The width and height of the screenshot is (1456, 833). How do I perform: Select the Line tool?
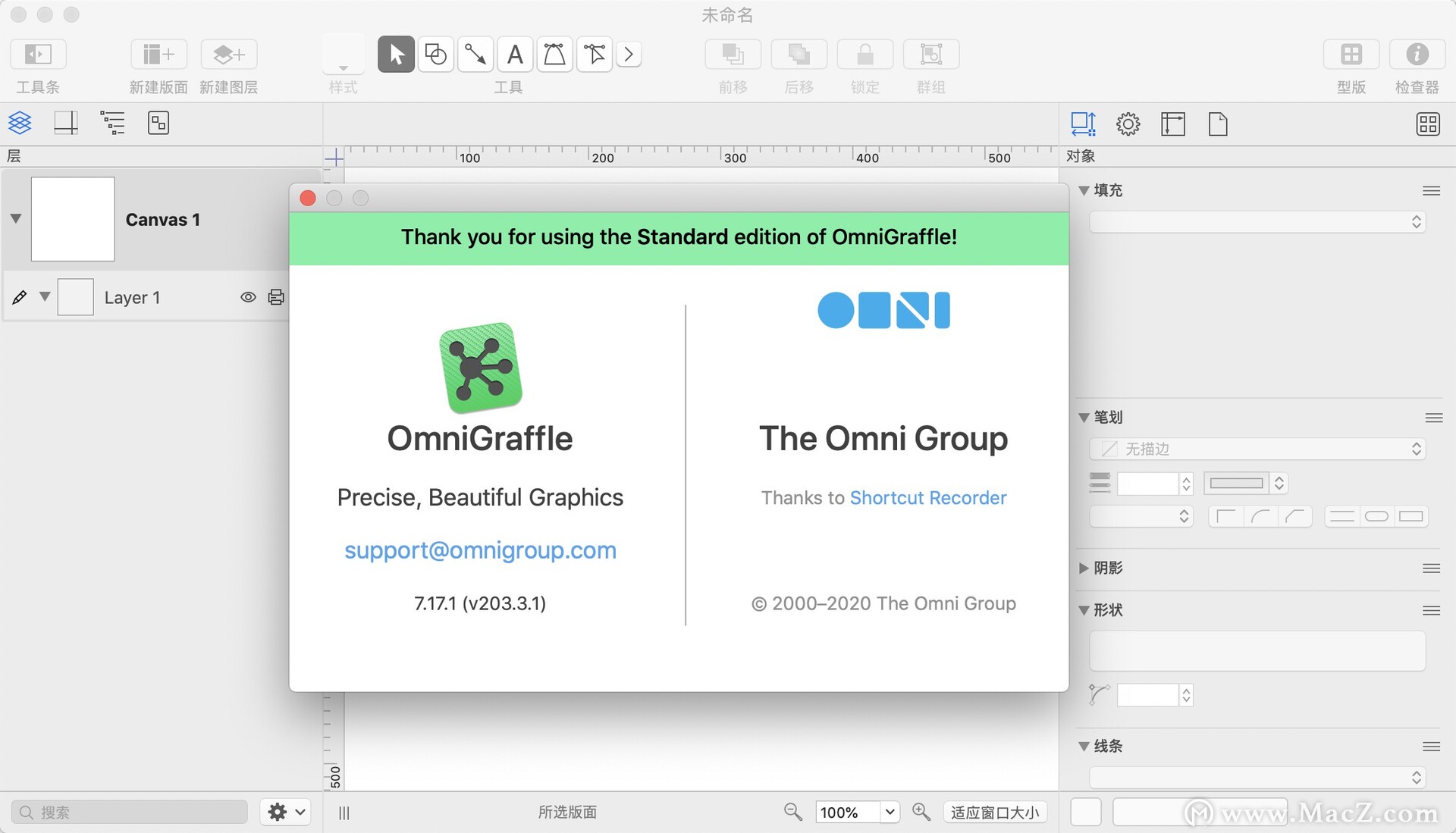click(475, 54)
